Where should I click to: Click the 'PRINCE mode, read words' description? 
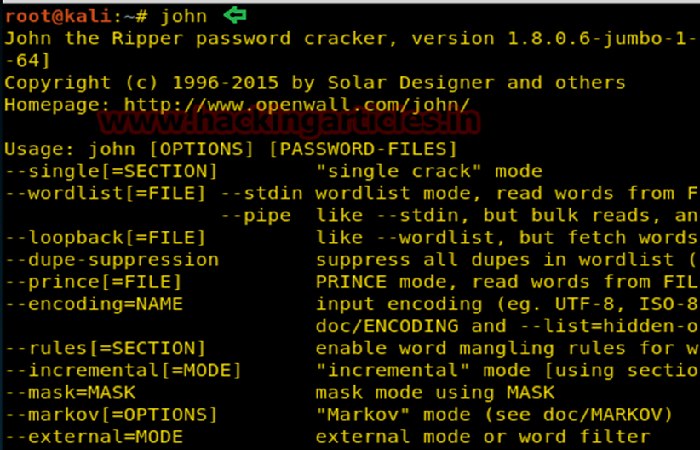(x=506, y=282)
